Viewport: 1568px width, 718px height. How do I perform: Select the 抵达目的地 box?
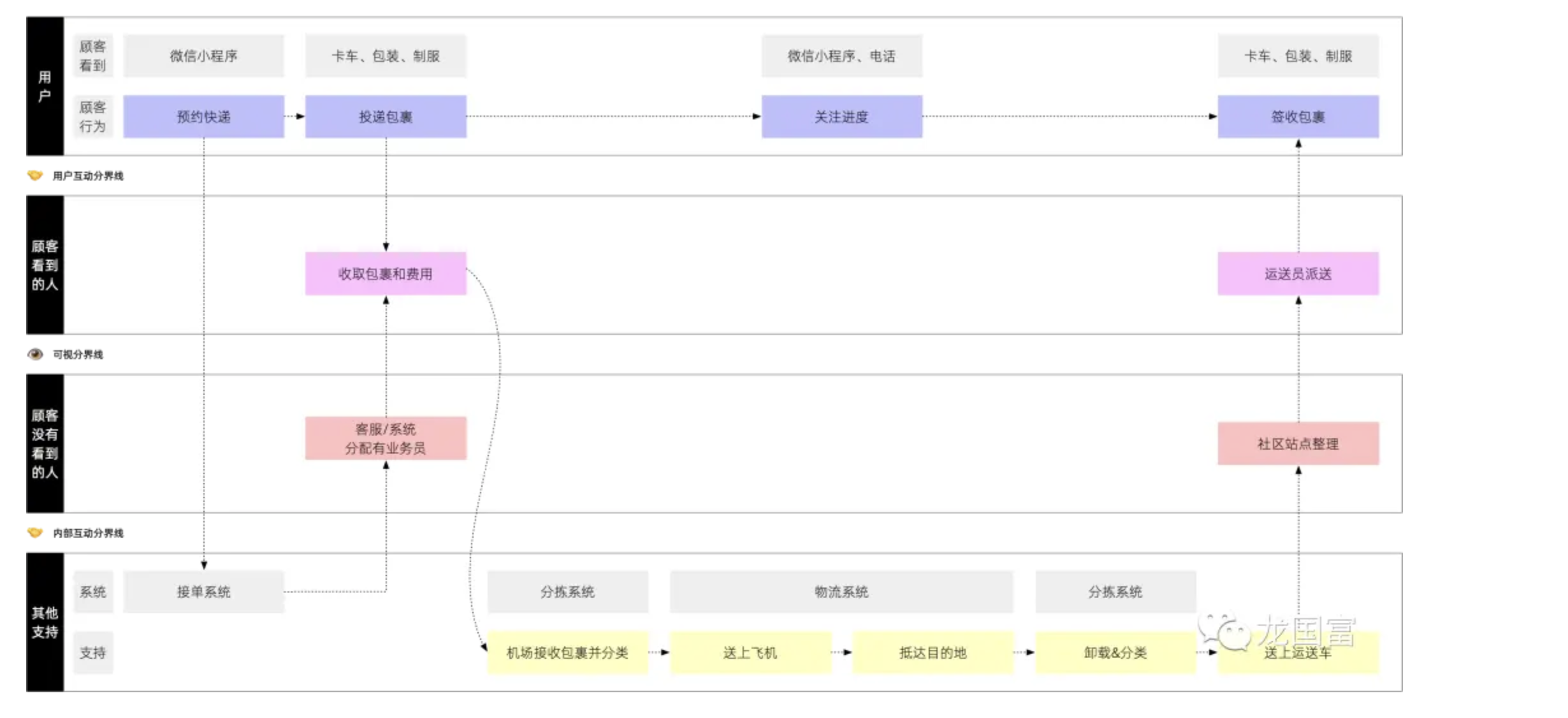(933, 652)
